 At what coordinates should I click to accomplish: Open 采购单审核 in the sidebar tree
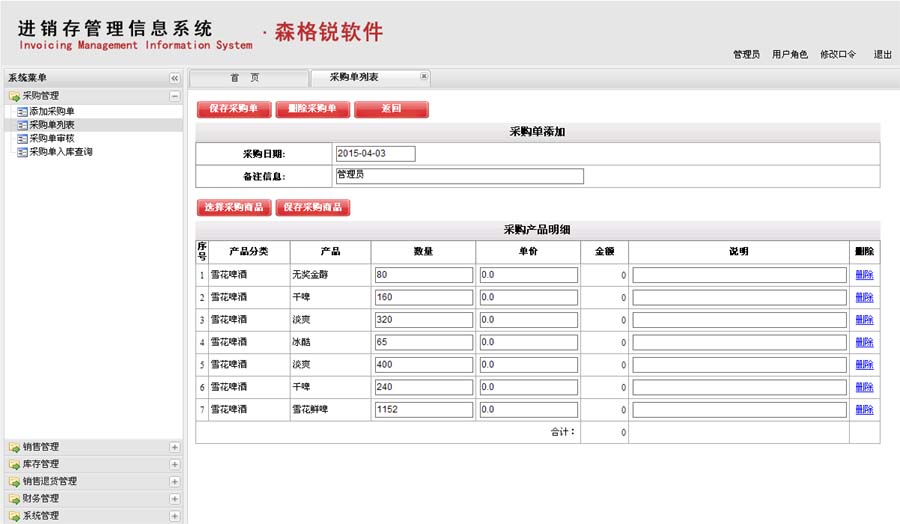[51, 139]
